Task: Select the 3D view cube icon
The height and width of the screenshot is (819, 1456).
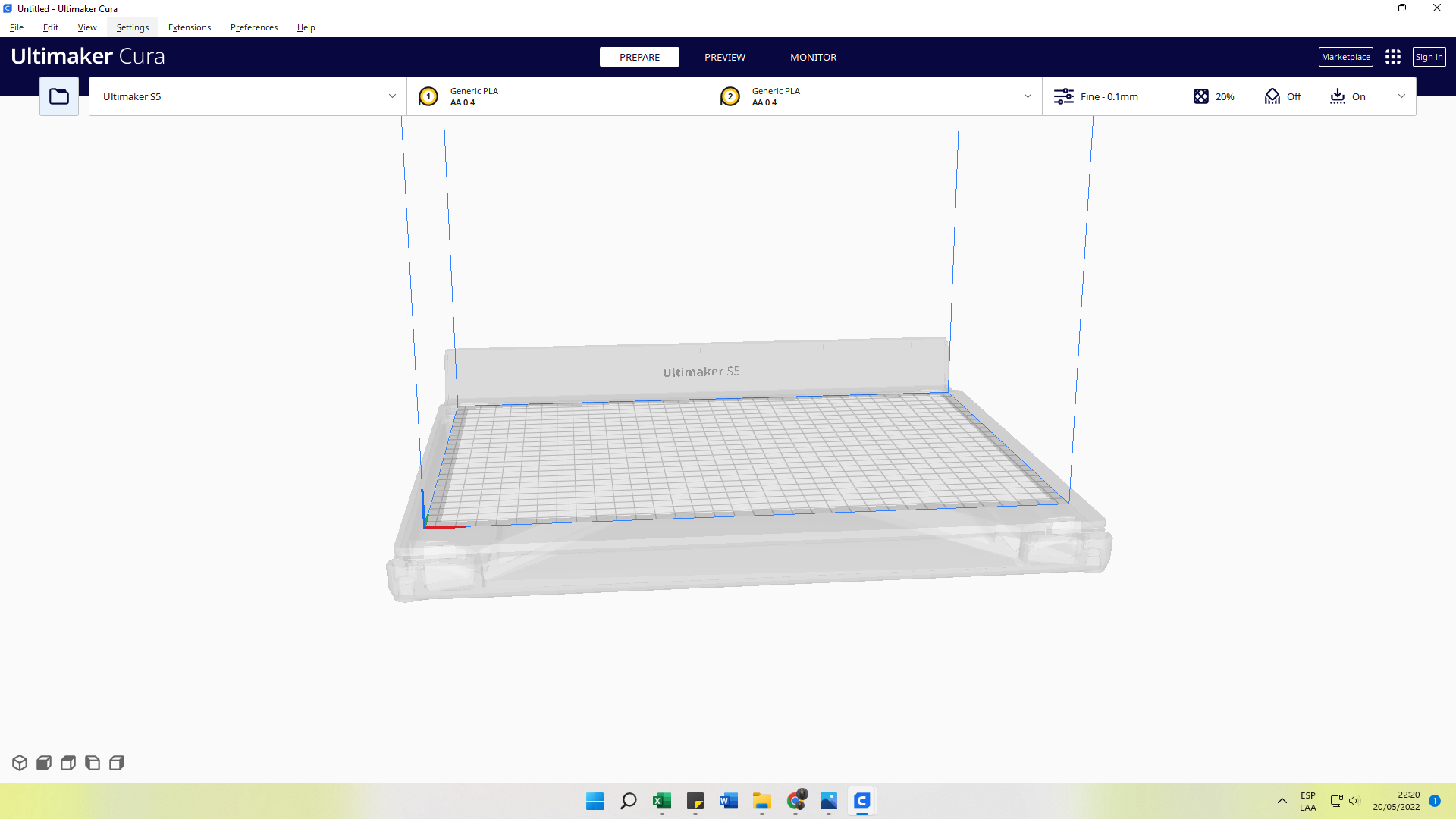Action: [20, 763]
